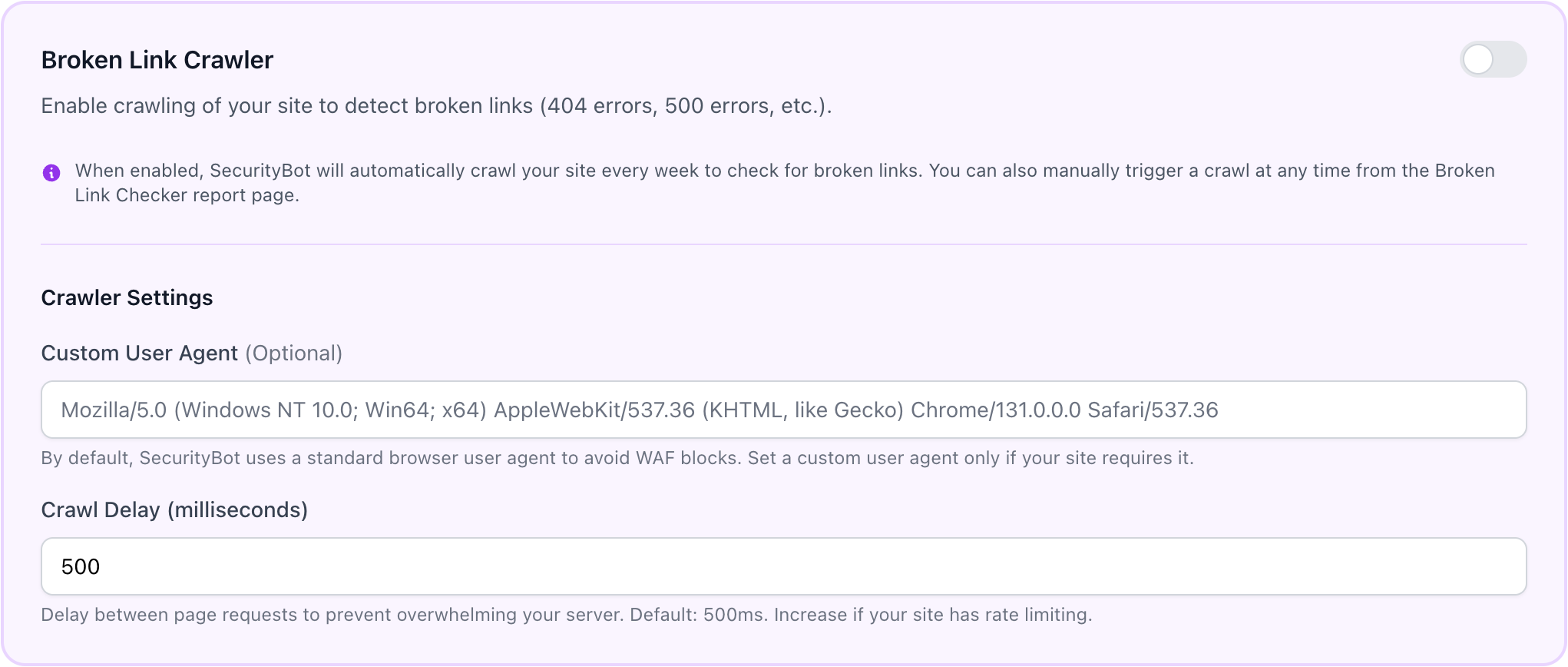The image size is (1568, 667).
Task: Click the Mozilla/5.0 placeholder text
Action: 639,410
